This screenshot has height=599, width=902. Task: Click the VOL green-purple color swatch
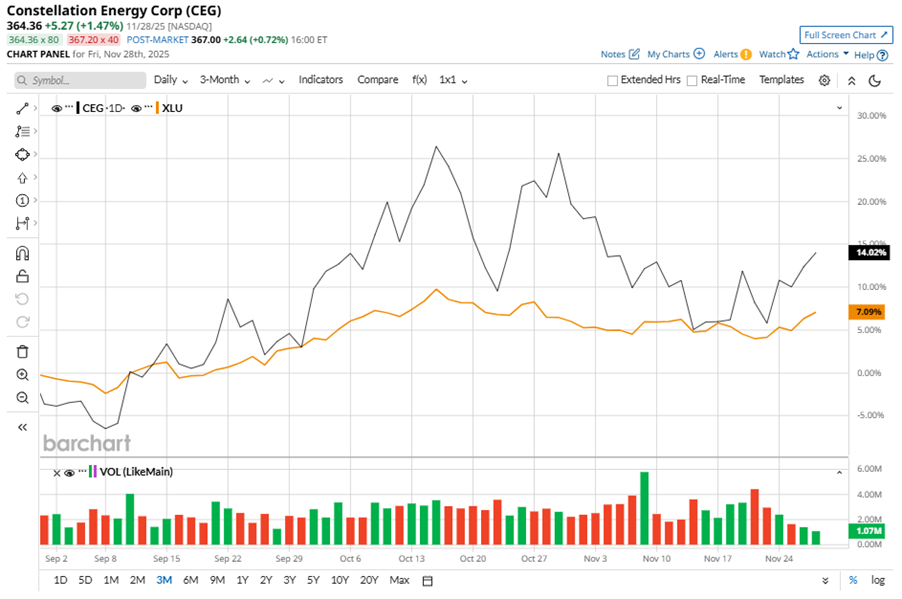click(x=93, y=472)
